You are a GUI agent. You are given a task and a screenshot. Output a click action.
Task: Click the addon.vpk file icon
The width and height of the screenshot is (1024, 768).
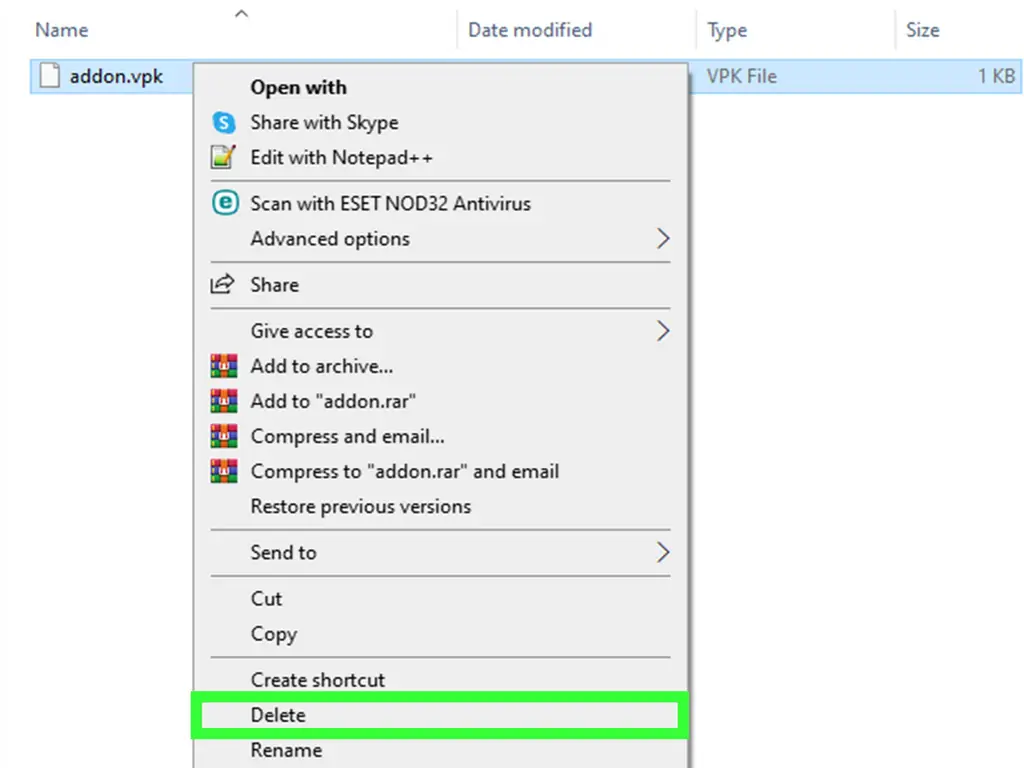[x=50, y=76]
